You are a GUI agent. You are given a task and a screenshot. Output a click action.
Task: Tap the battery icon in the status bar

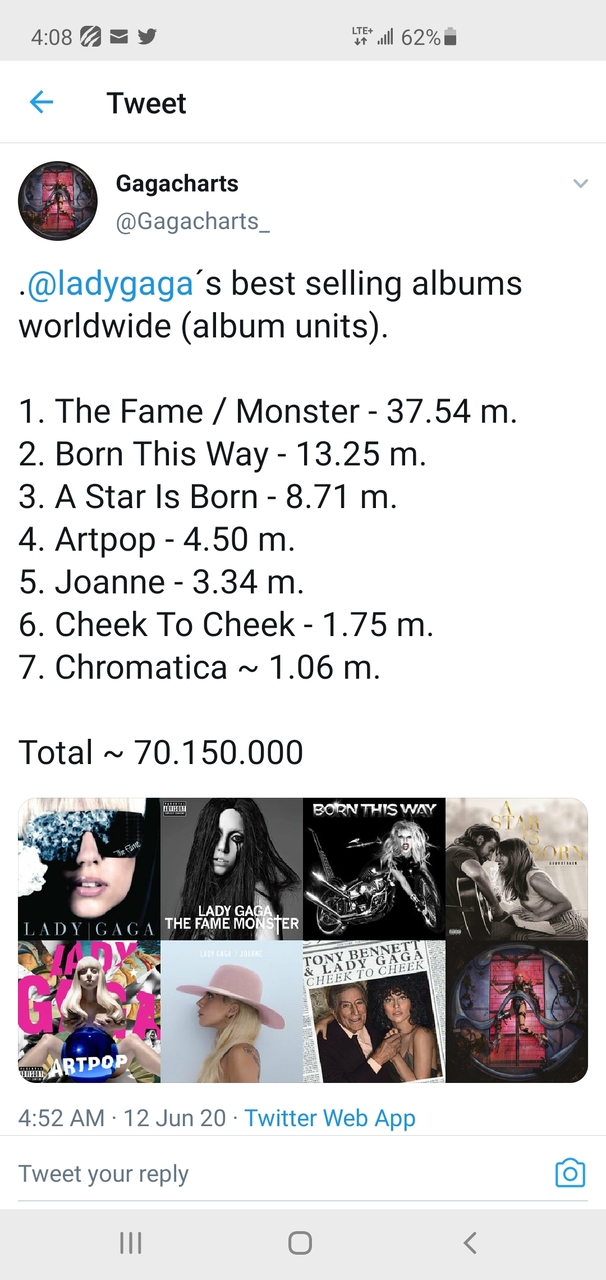(x=450, y=37)
